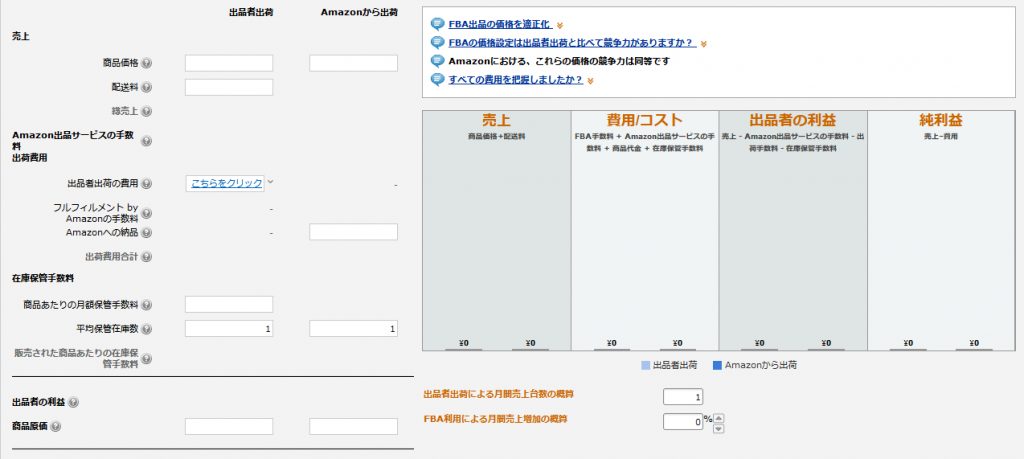This screenshot has width=1024, height=459.
Task: Click the 出品者の利益 chart heading
Action: click(x=793, y=120)
